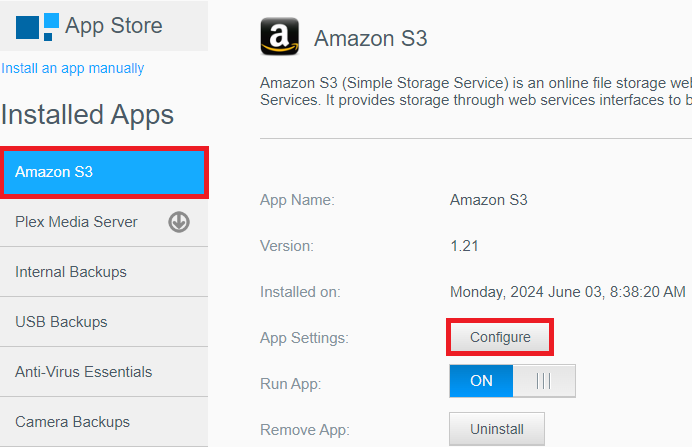Click the Installed Apps heading

pyautogui.click(x=88, y=114)
